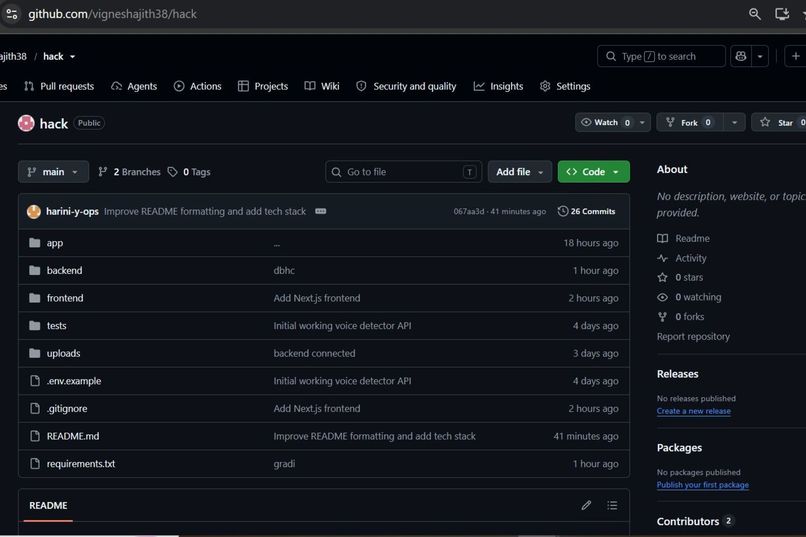View 0 forks link
This screenshot has height=537, width=806.
[681, 317]
